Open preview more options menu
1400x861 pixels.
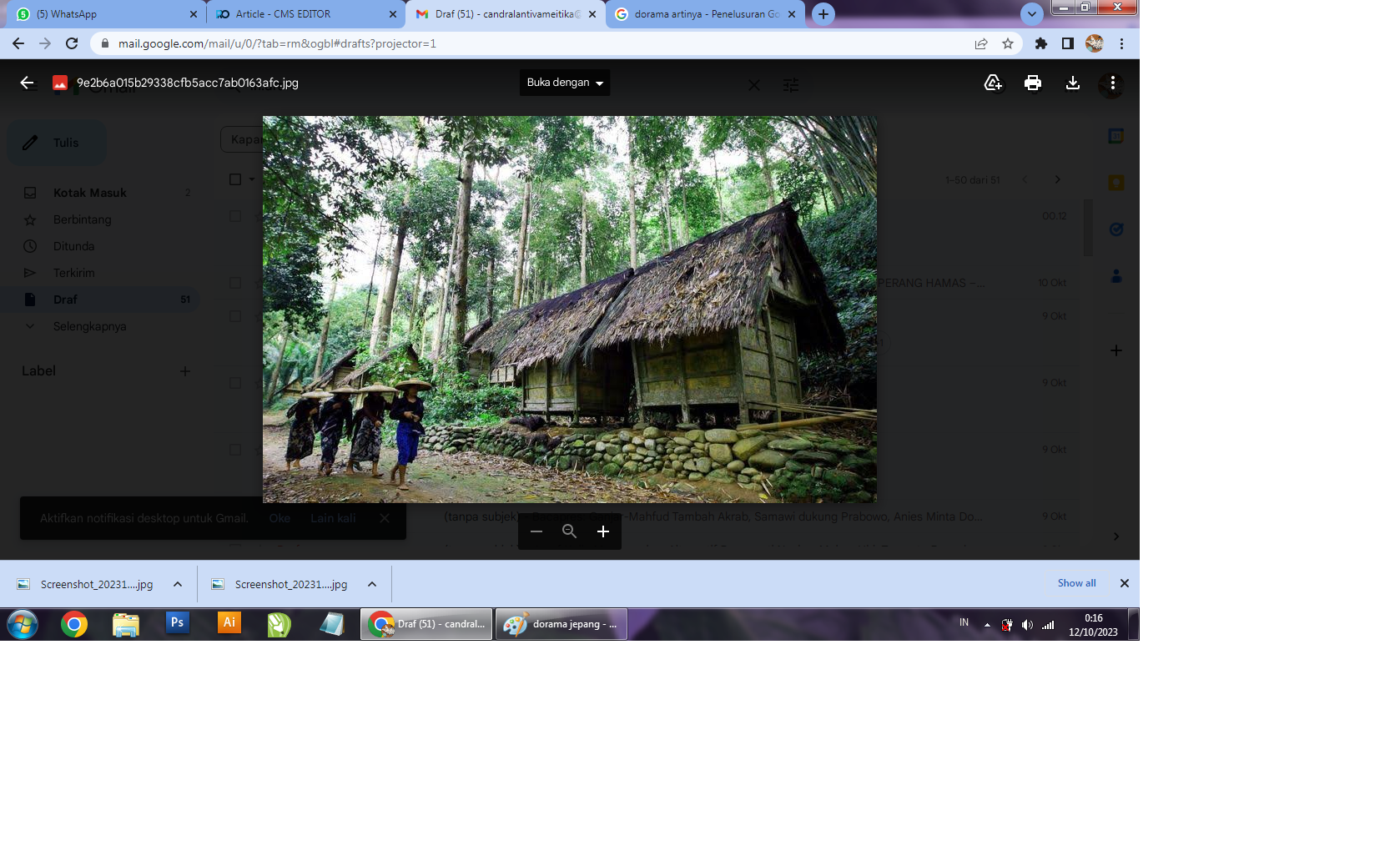click(1112, 83)
